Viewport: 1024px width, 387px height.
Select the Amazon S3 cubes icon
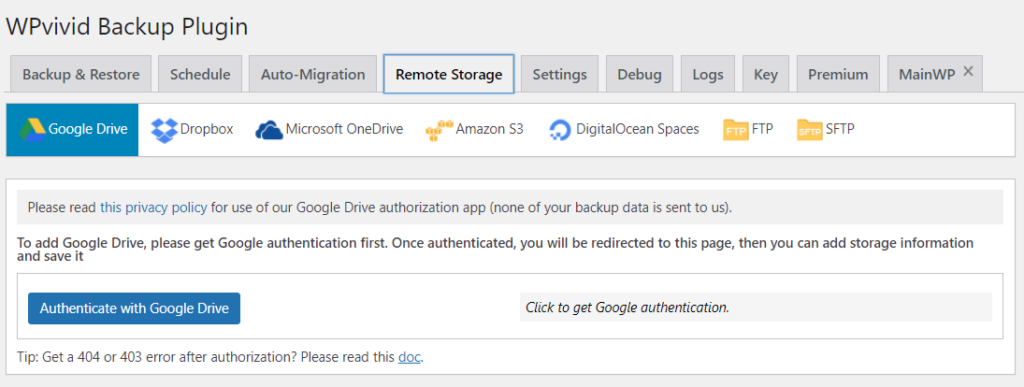point(438,131)
